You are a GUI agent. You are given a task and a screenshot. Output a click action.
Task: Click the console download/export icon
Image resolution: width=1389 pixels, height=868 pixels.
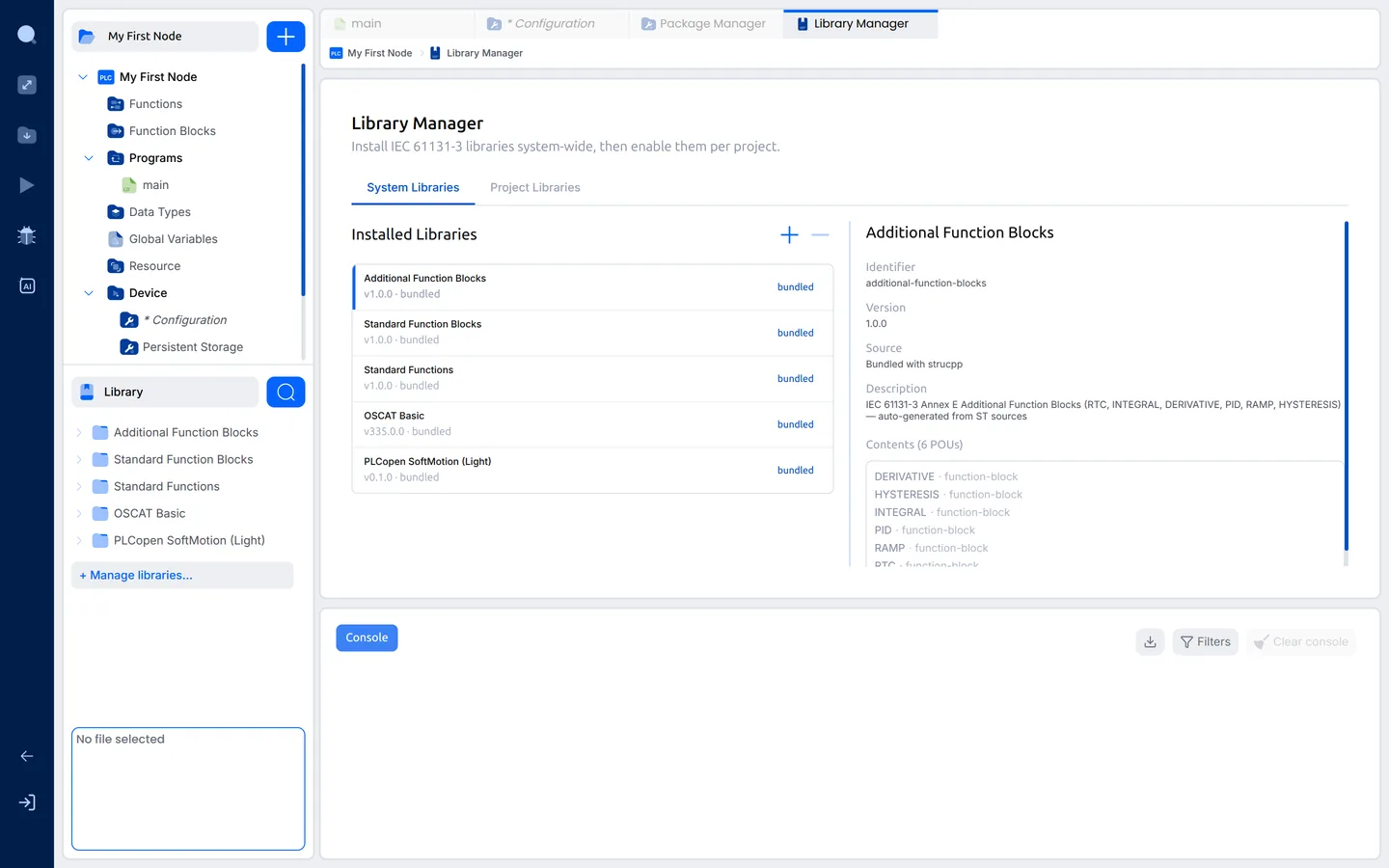click(x=1150, y=641)
